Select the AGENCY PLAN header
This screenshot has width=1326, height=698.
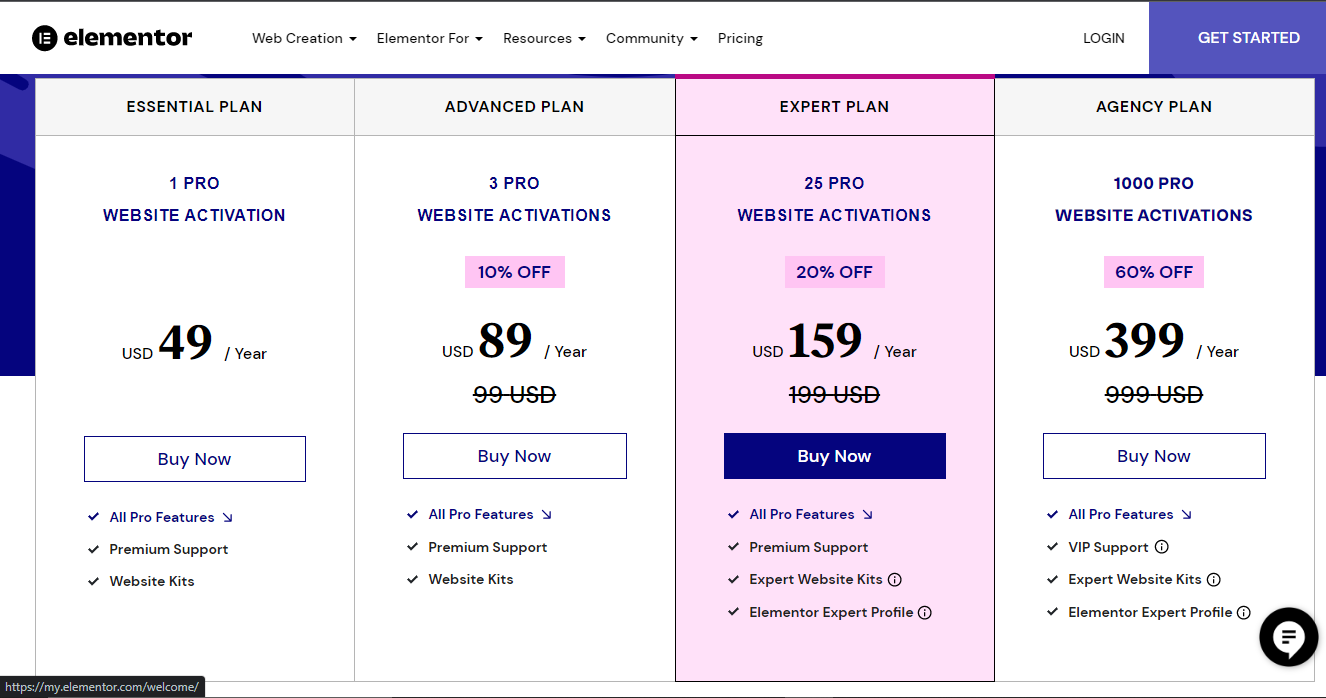[1154, 107]
